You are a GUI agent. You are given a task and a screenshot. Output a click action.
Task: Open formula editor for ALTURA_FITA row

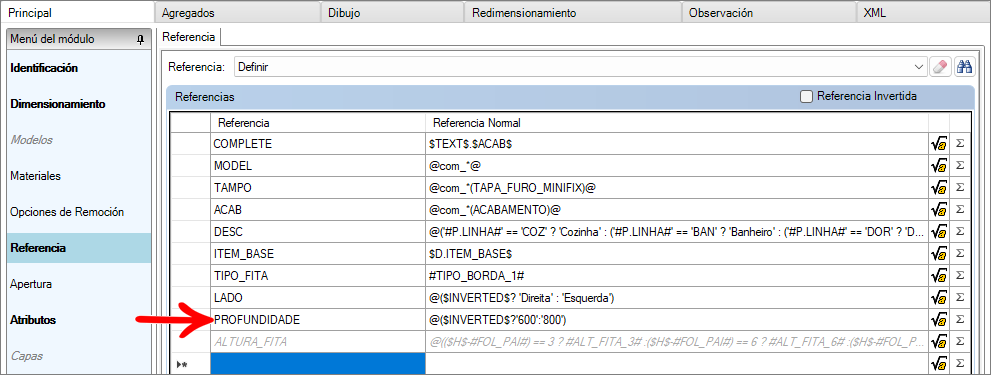point(939,342)
